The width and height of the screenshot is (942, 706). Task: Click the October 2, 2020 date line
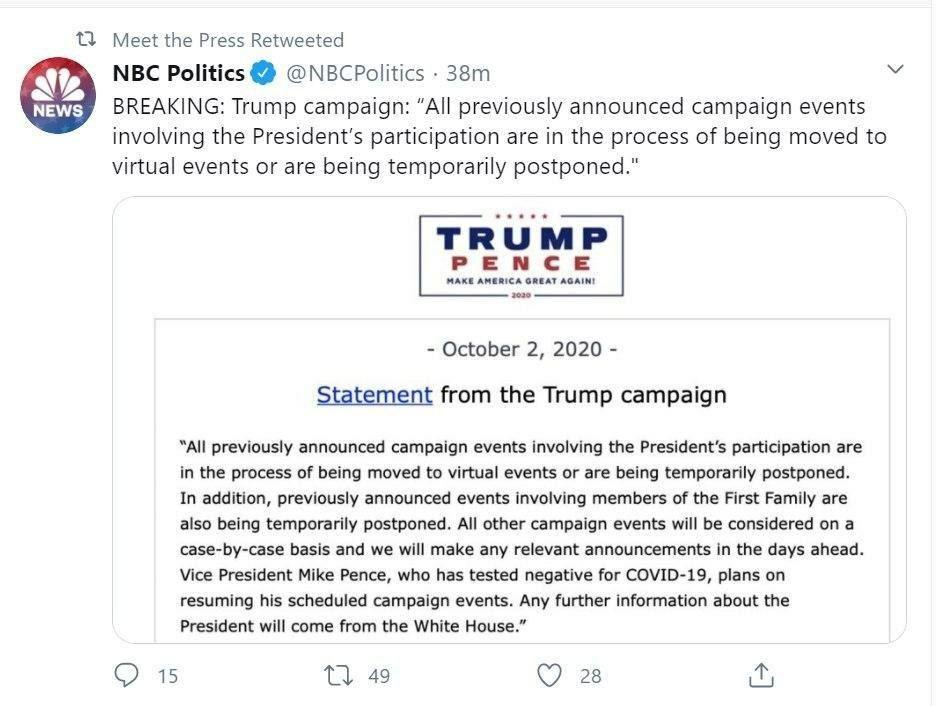pyautogui.click(x=521, y=349)
